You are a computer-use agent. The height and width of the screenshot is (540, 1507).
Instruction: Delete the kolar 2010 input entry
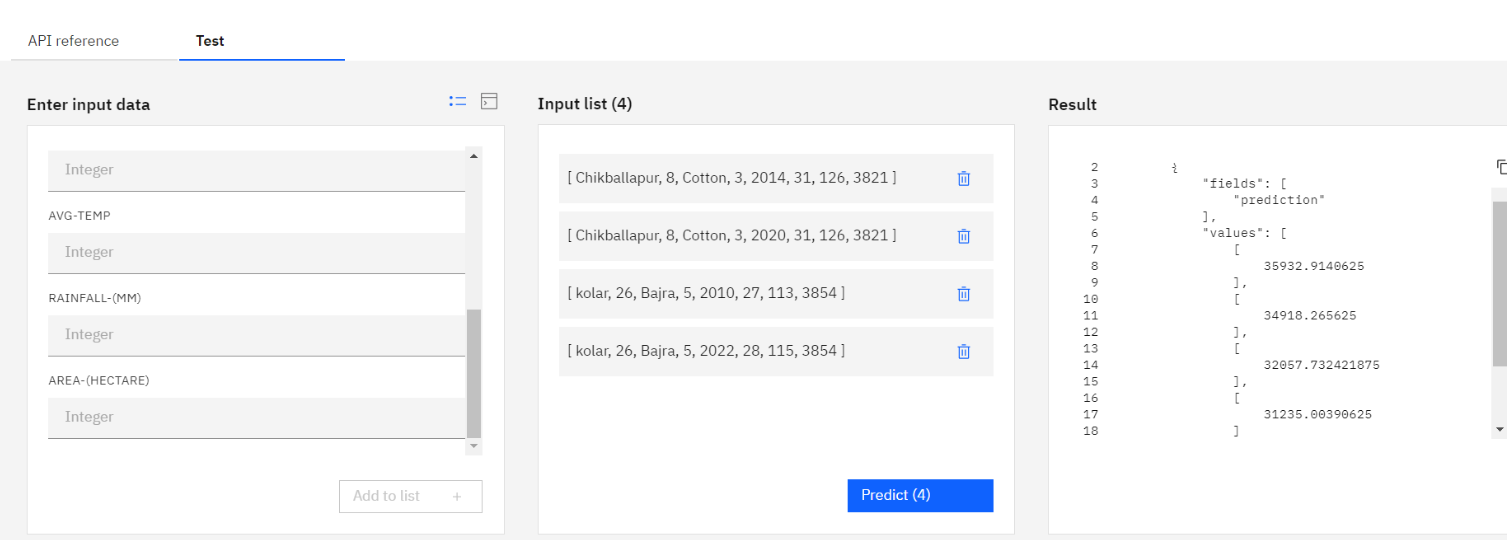(964, 294)
